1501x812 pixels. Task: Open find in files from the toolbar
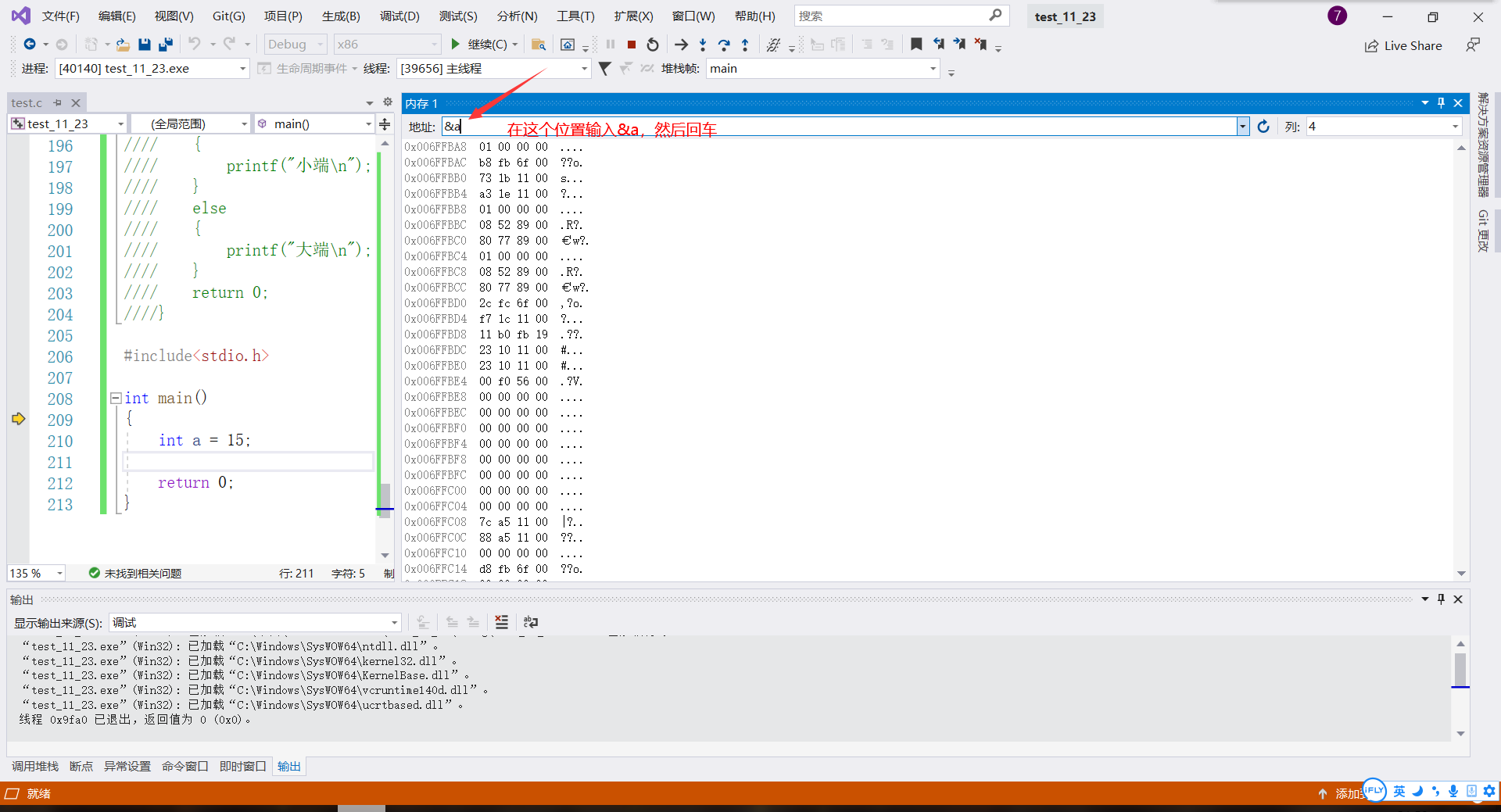[538, 45]
